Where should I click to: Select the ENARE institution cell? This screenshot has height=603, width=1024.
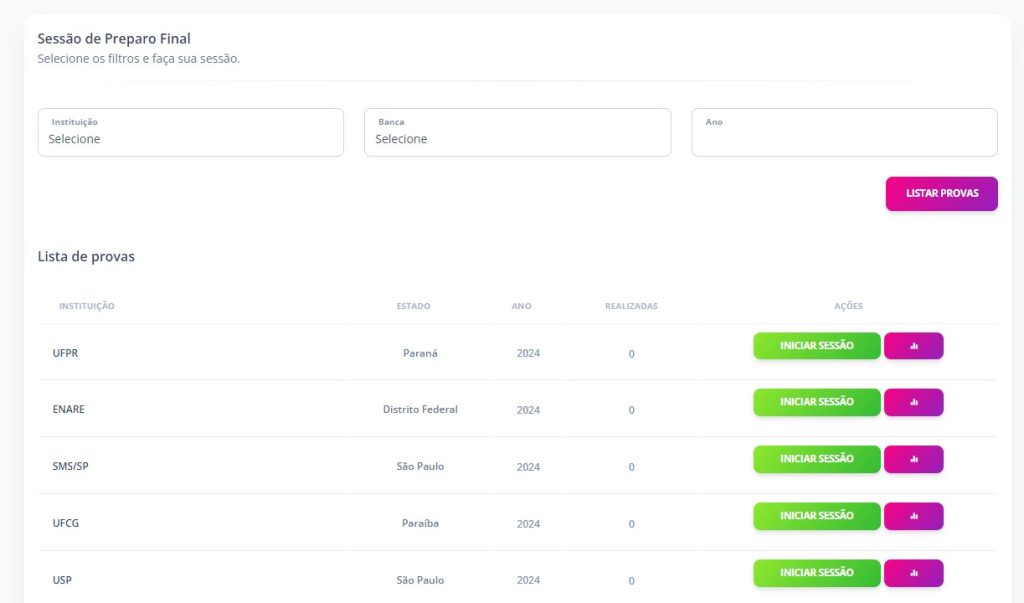click(69, 409)
